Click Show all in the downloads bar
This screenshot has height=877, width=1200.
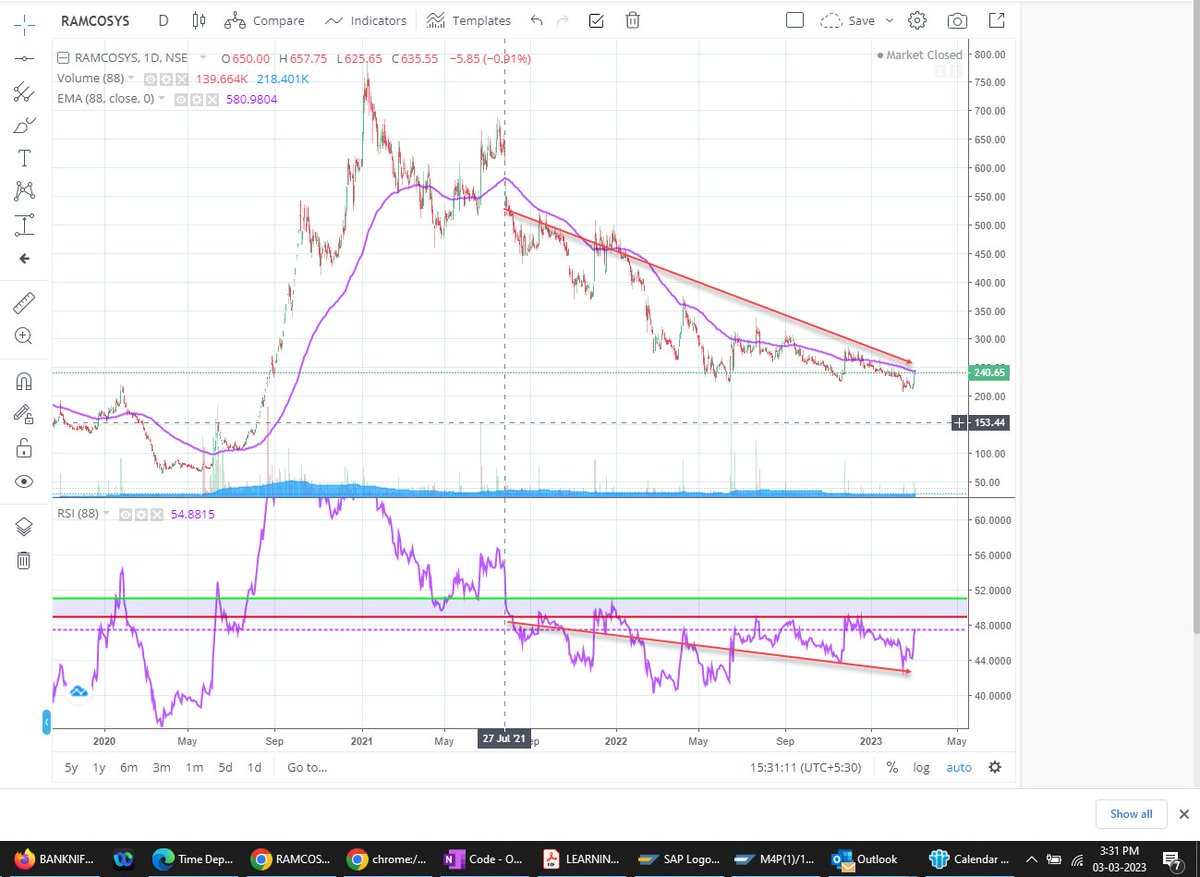[x=1131, y=814]
